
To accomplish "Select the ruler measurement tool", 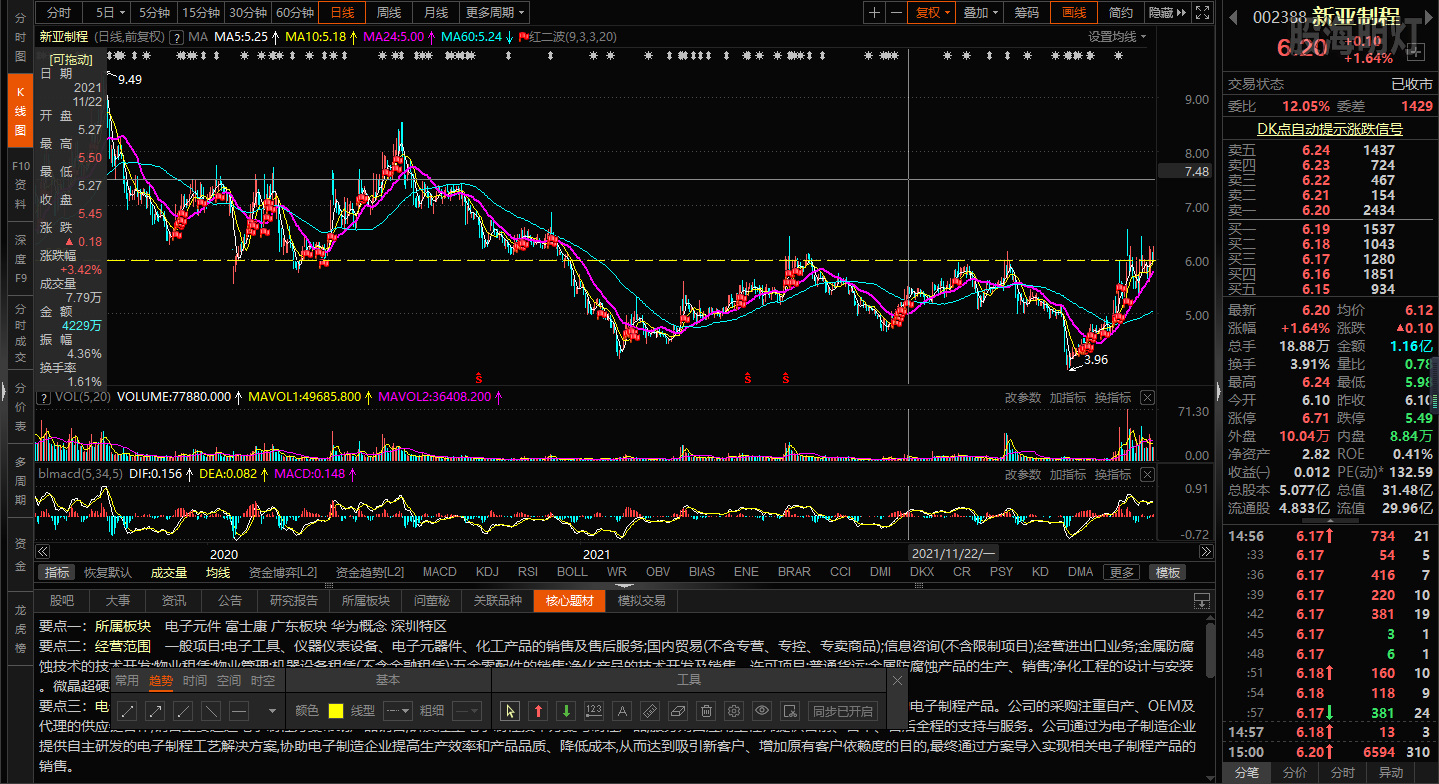I will pyautogui.click(x=650, y=711).
